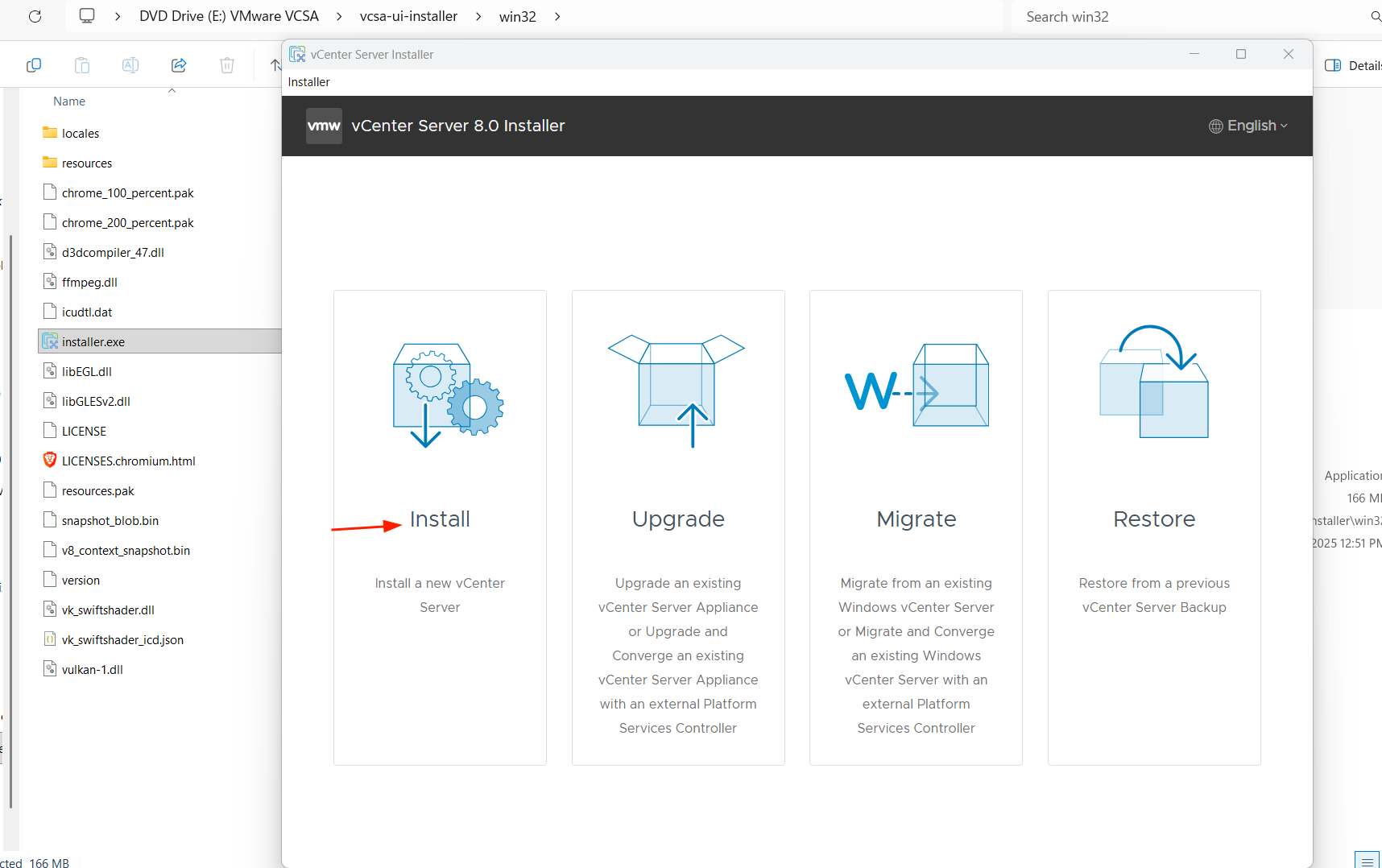Click the installer.exe file icon
Viewport: 1382px width, 868px height.
[x=50, y=341]
